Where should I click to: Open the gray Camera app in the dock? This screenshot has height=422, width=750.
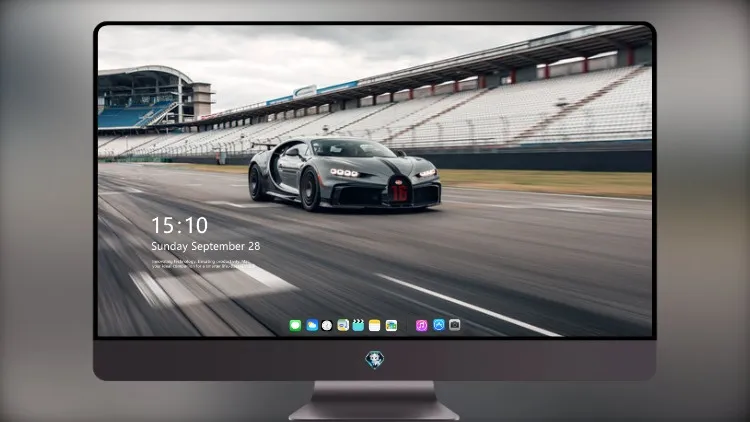pyautogui.click(x=454, y=325)
